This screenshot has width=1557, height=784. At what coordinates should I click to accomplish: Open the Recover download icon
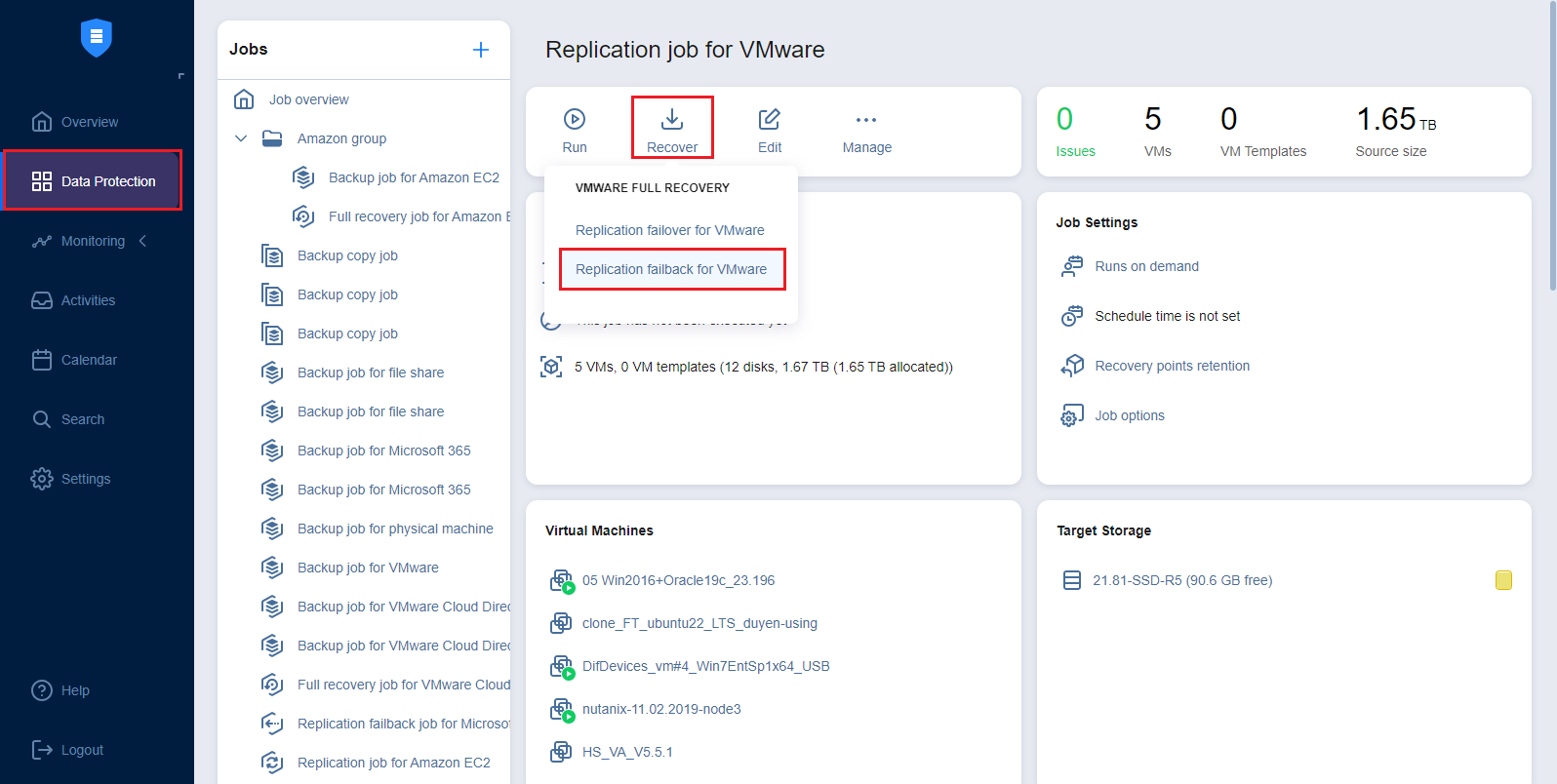pyautogui.click(x=672, y=120)
